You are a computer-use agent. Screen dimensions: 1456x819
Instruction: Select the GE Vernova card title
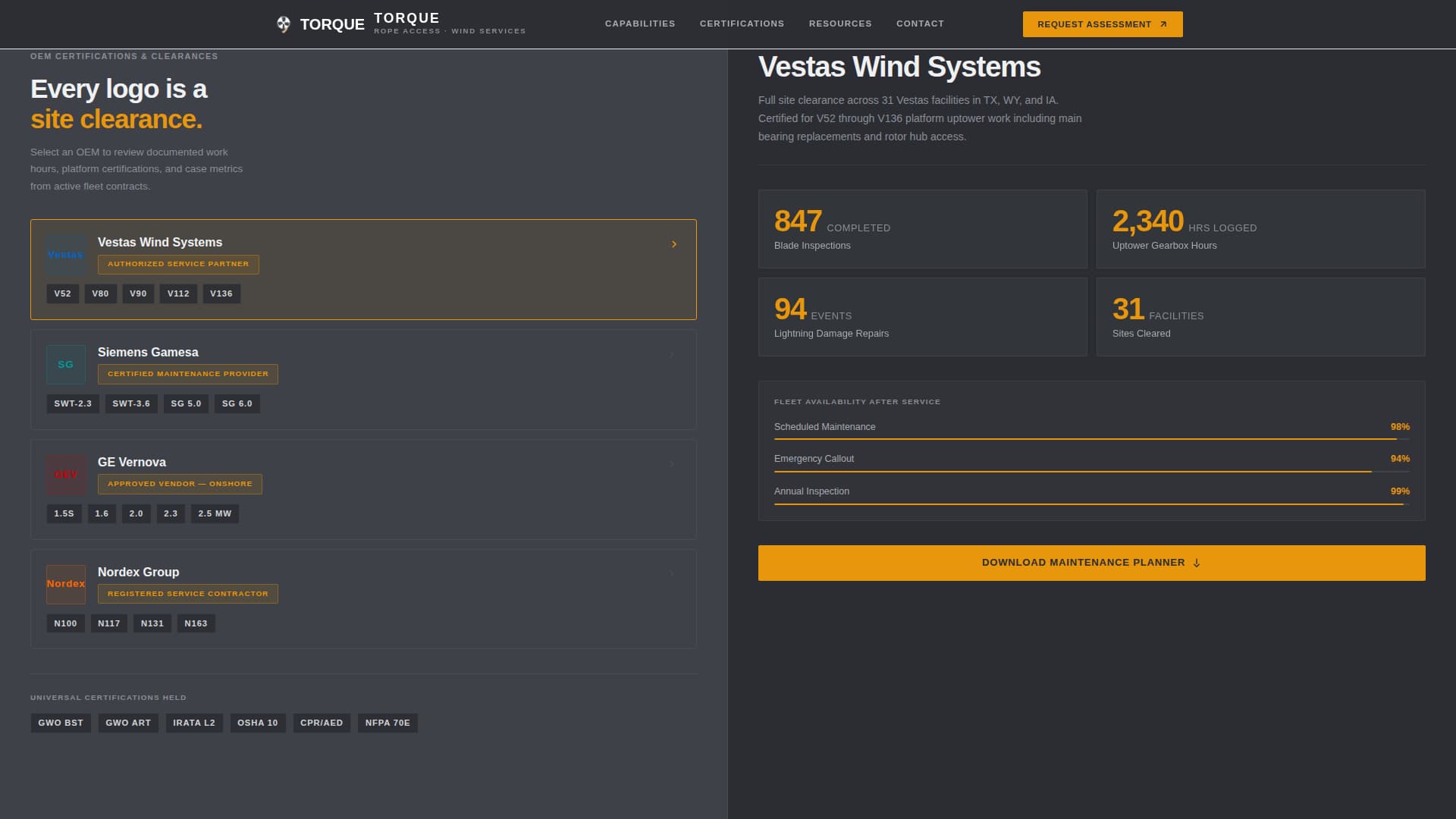132,463
